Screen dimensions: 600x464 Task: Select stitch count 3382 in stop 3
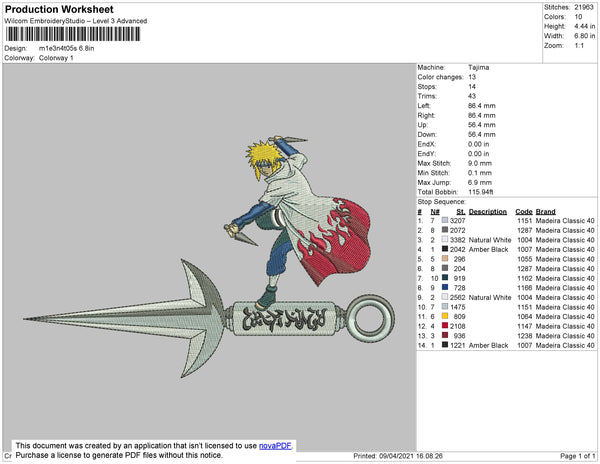point(458,240)
